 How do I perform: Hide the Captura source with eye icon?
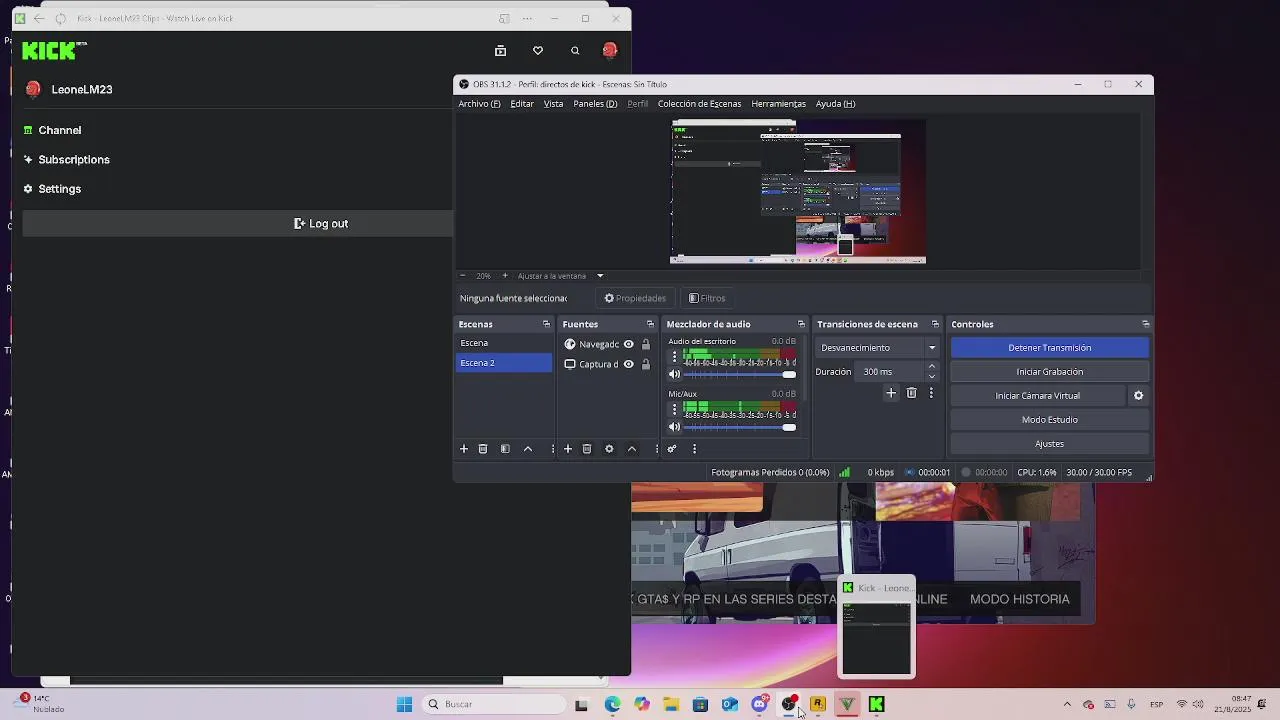(629, 364)
